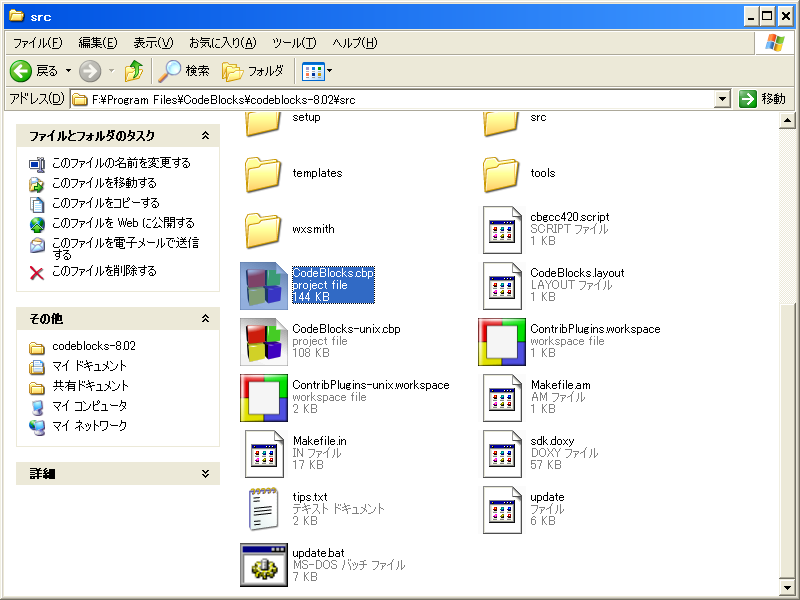Click the Web publish globe icon
This screenshot has width=800, height=600.
[37, 224]
